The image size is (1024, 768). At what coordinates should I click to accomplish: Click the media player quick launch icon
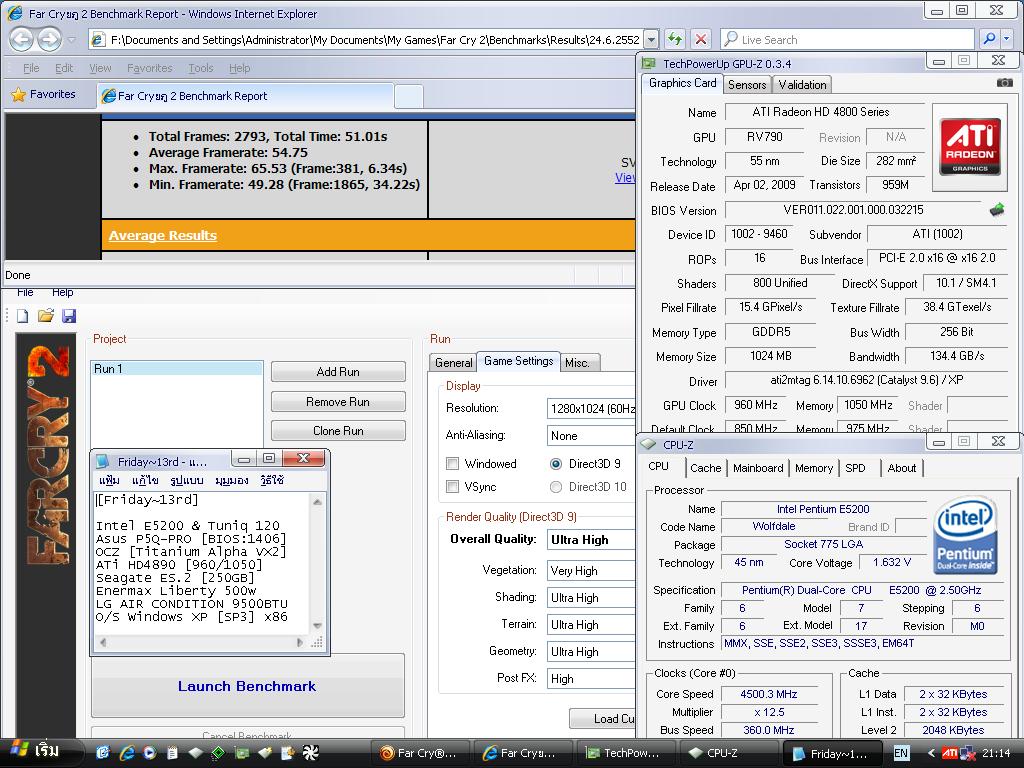point(149,753)
